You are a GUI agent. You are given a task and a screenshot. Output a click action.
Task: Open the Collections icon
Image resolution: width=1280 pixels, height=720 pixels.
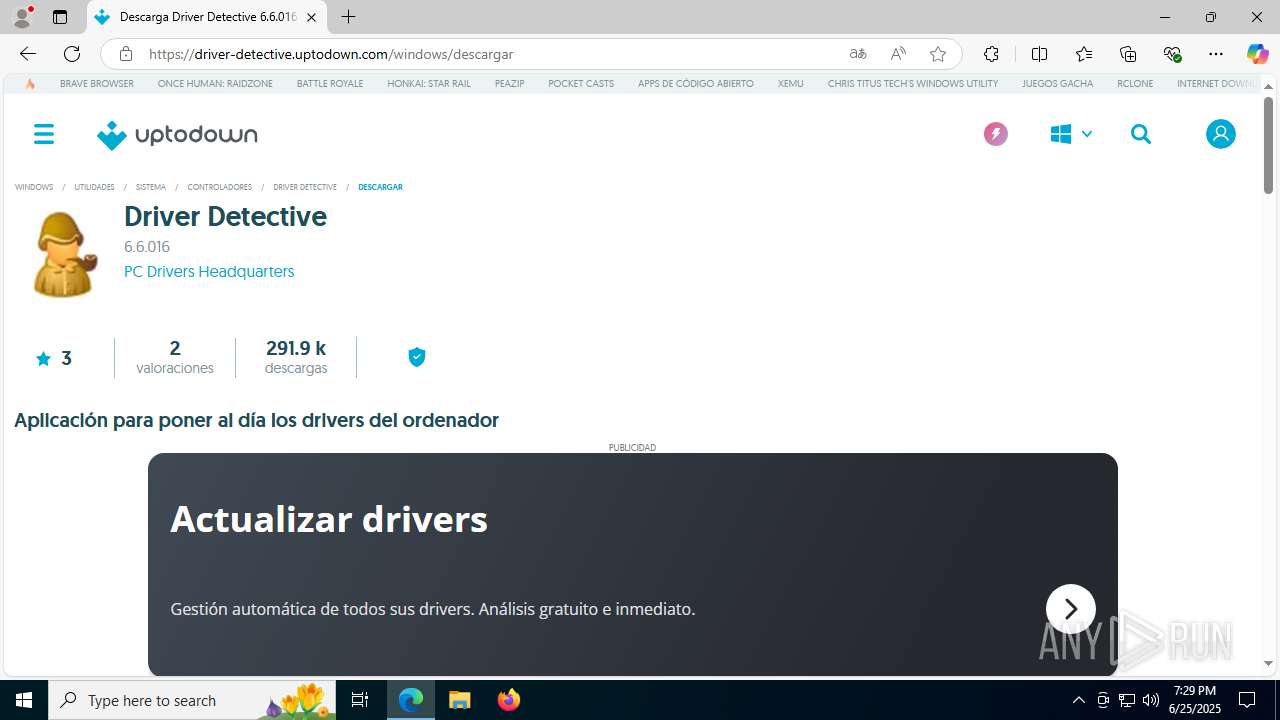1128,54
